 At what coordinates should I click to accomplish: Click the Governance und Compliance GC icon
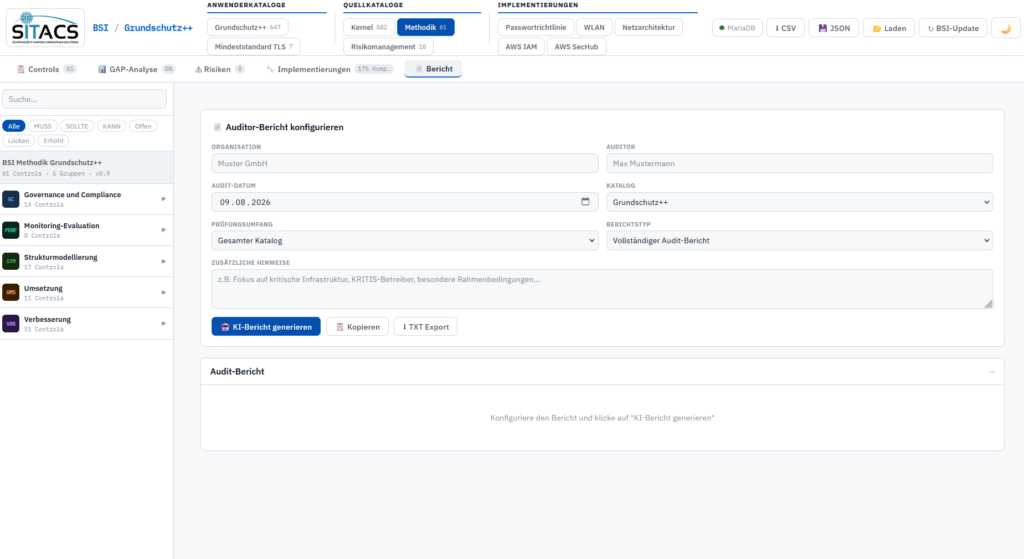[x=11, y=199]
